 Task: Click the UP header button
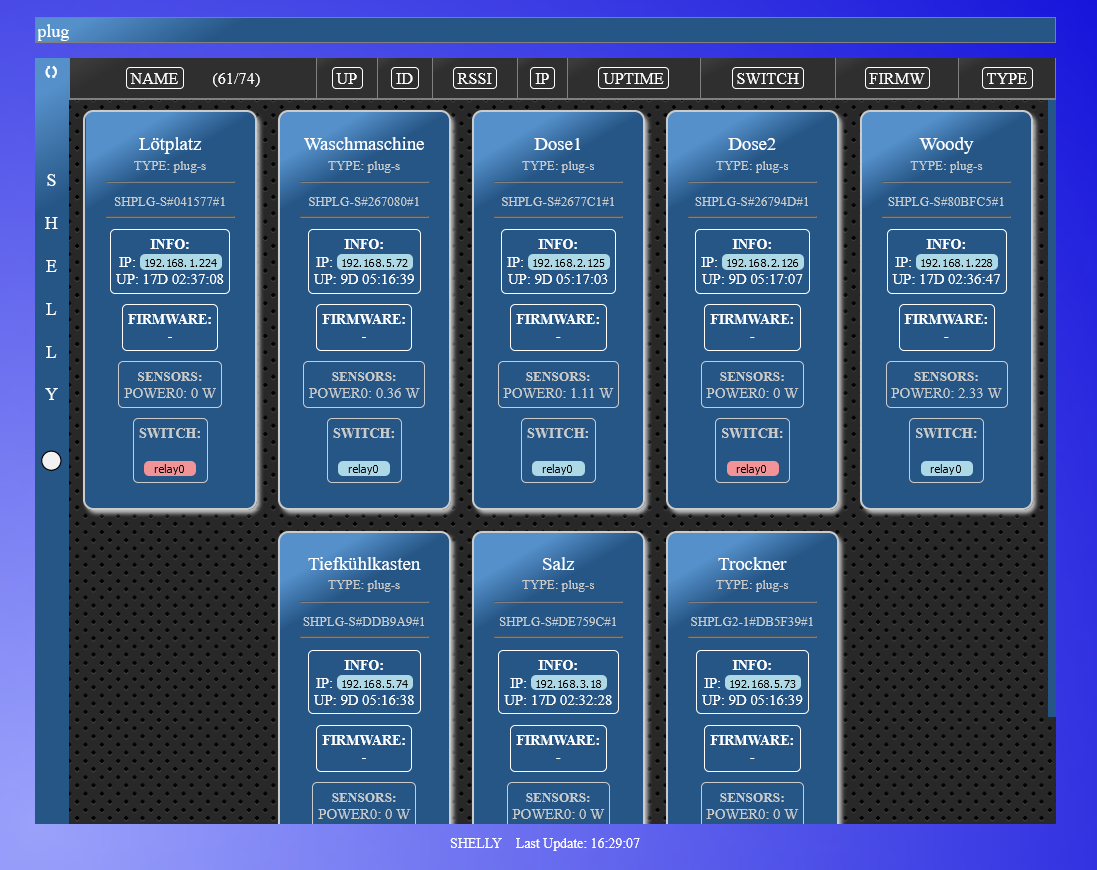pyautogui.click(x=346, y=79)
